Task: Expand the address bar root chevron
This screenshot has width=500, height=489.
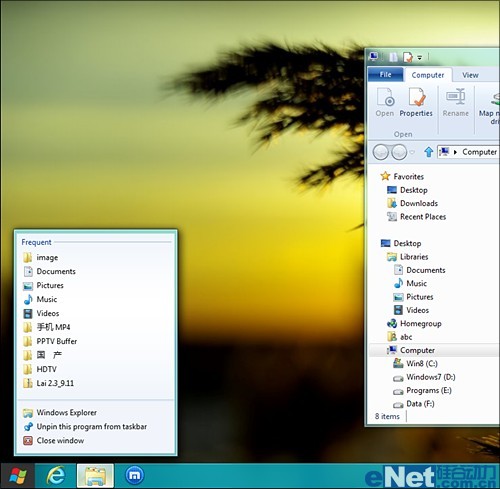Action: point(455,152)
